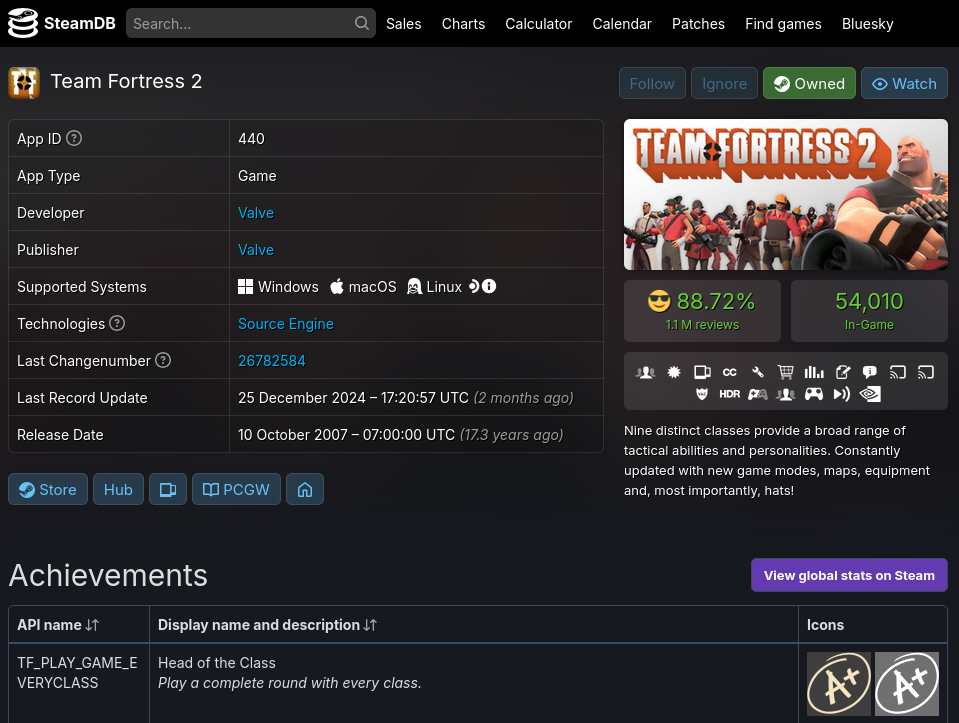Click the search magnifier icon
959x723 pixels.
click(x=361, y=23)
